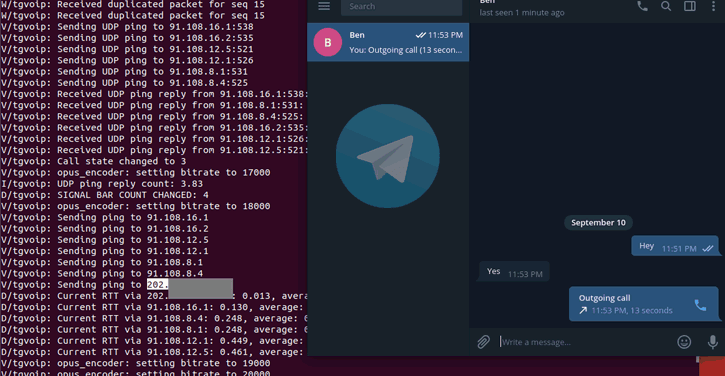Click the September 10 date badge
Image resolution: width=725 pixels, height=376 pixels.
pyautogui.click(x=598, y=222)
